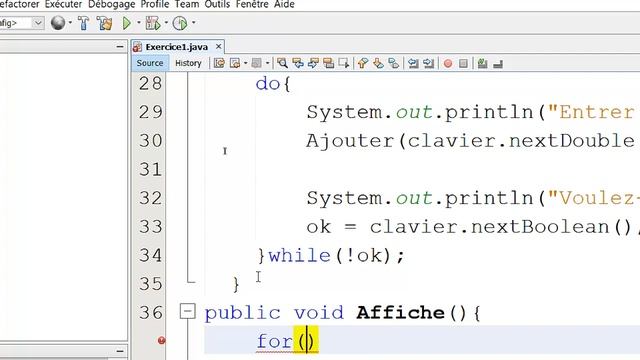
Task: Jump to Last Edit location icon
Action: 219,63
